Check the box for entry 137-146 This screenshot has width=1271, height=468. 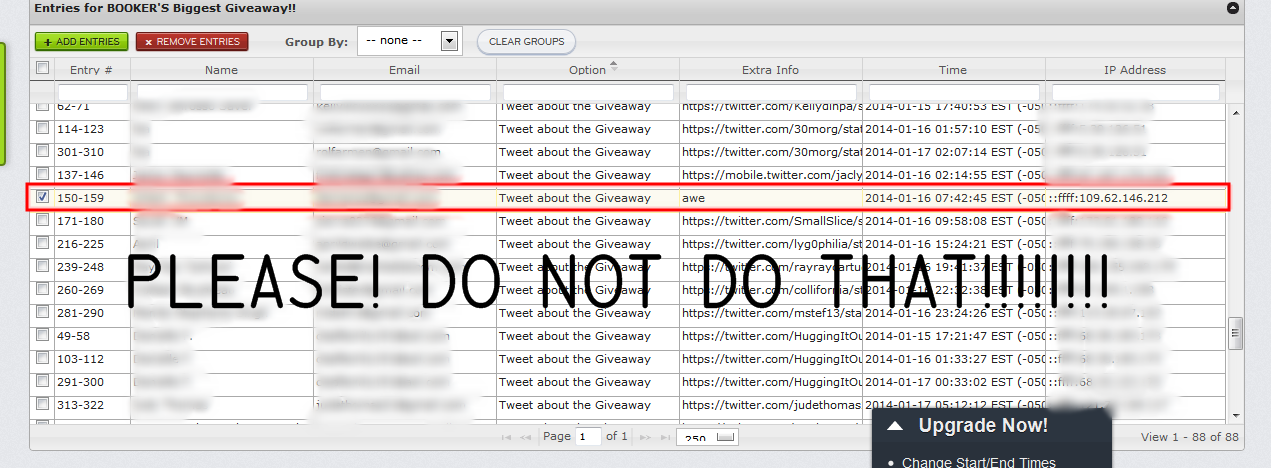[x=42, y=174]
